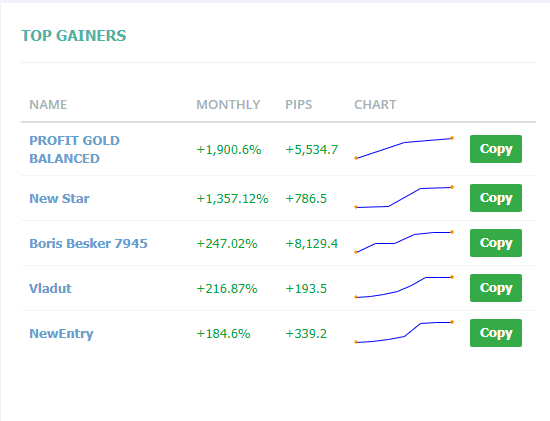Click the NewEntry sparkline chart

tap(404, 332)
